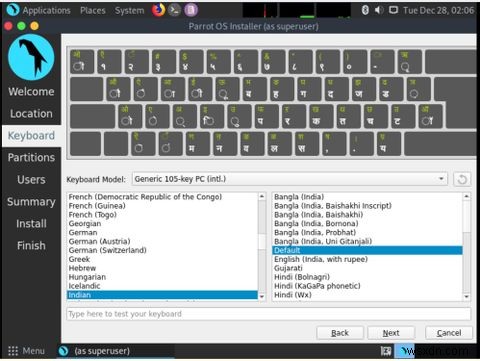Click scroll-up arrow of variant list

[467, 196]
